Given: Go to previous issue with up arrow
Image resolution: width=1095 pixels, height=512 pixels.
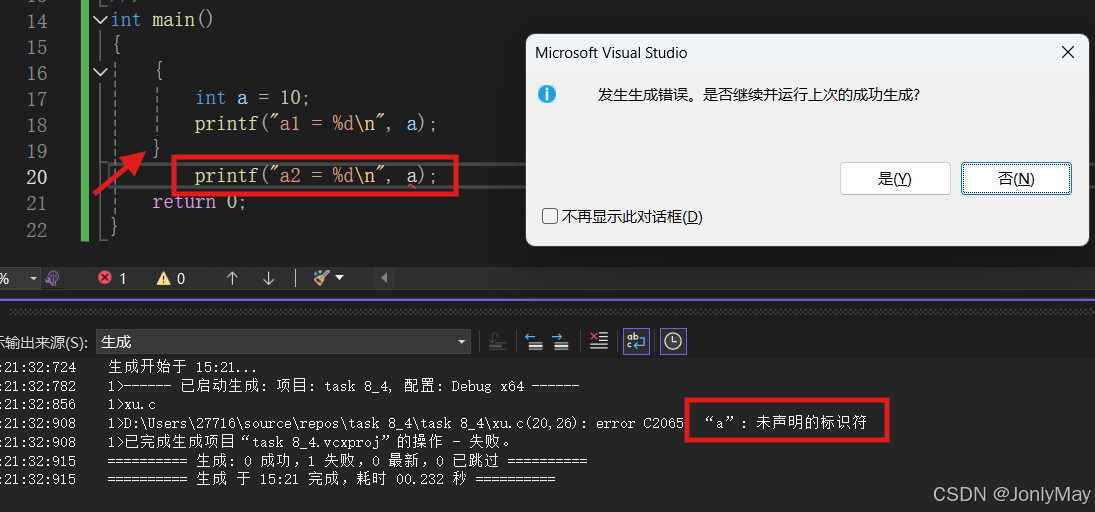Looking at the screenshot, I should pos(233,278).
